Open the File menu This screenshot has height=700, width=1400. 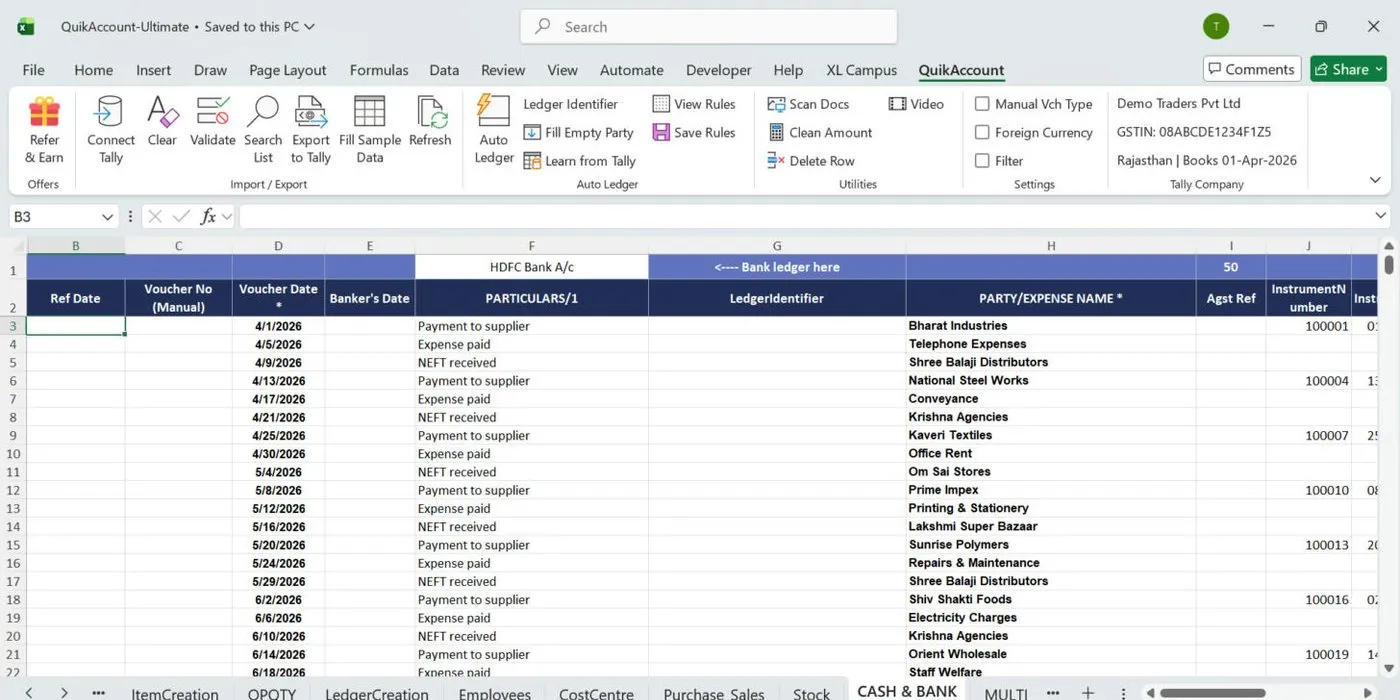coord(33,70)
